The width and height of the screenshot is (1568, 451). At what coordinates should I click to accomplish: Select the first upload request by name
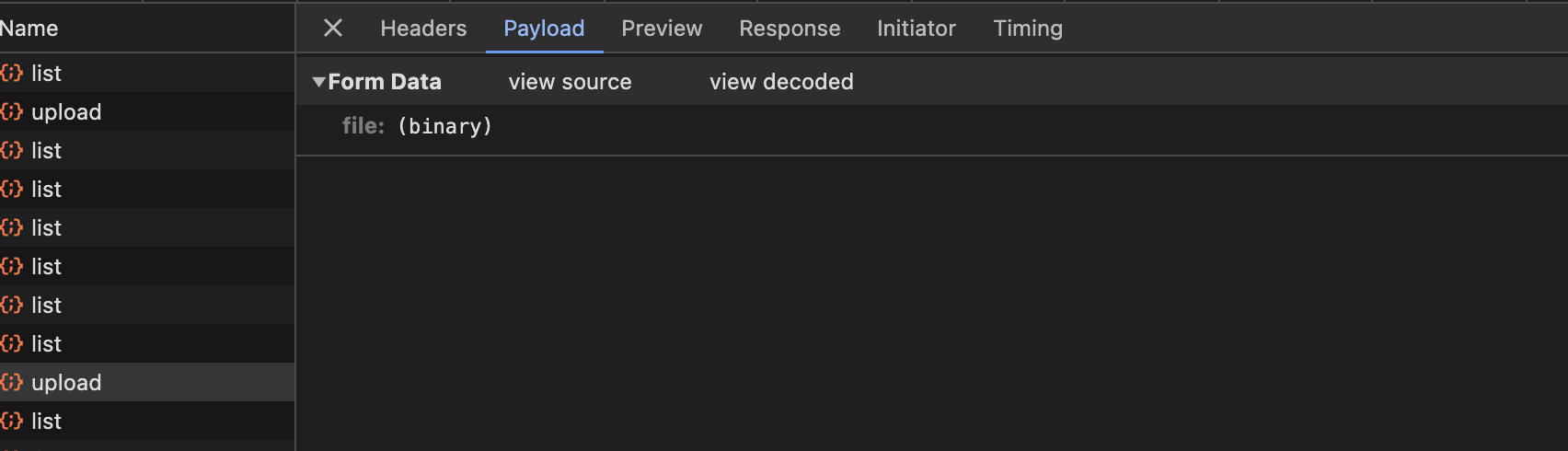pos(66,111)
